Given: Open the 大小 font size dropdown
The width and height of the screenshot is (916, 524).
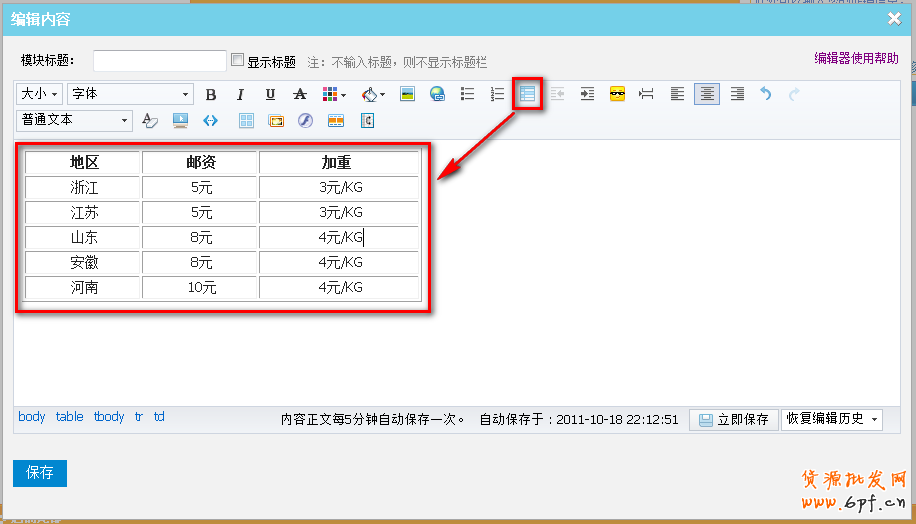Looking at the screenshot, I should [40, 94].
